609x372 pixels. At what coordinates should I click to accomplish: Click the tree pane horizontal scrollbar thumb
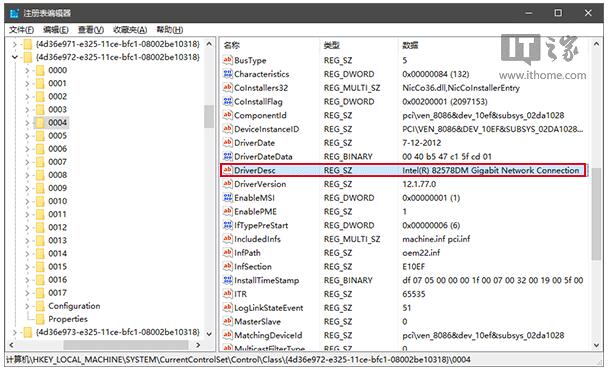click(126, 345)
